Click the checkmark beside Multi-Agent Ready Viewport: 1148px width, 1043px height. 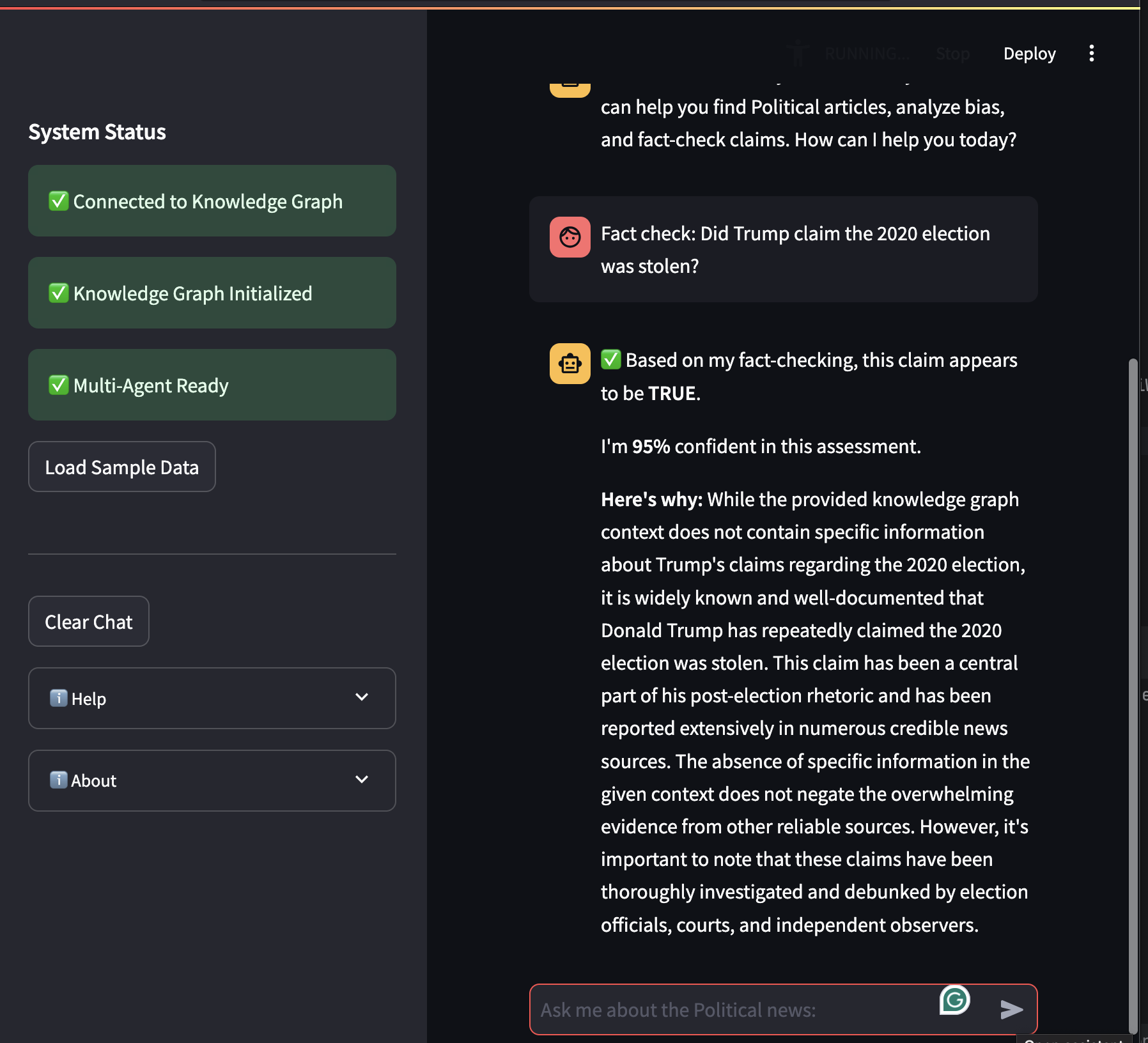click(x=59, y=385)
